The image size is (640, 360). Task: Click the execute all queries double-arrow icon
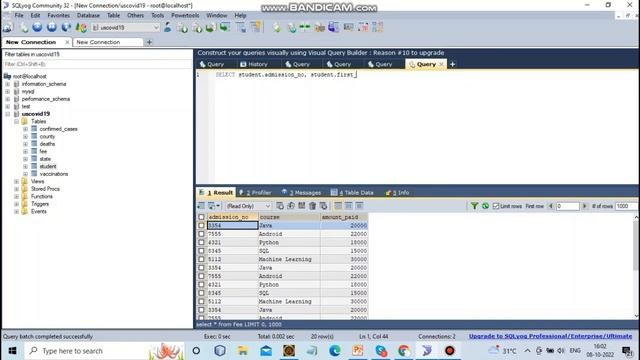tap(52, 27)
